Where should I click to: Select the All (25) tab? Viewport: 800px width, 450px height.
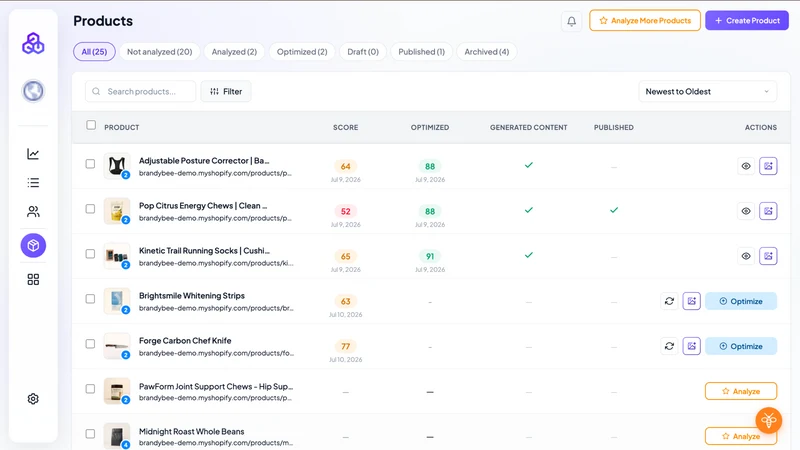click(94, 52)
